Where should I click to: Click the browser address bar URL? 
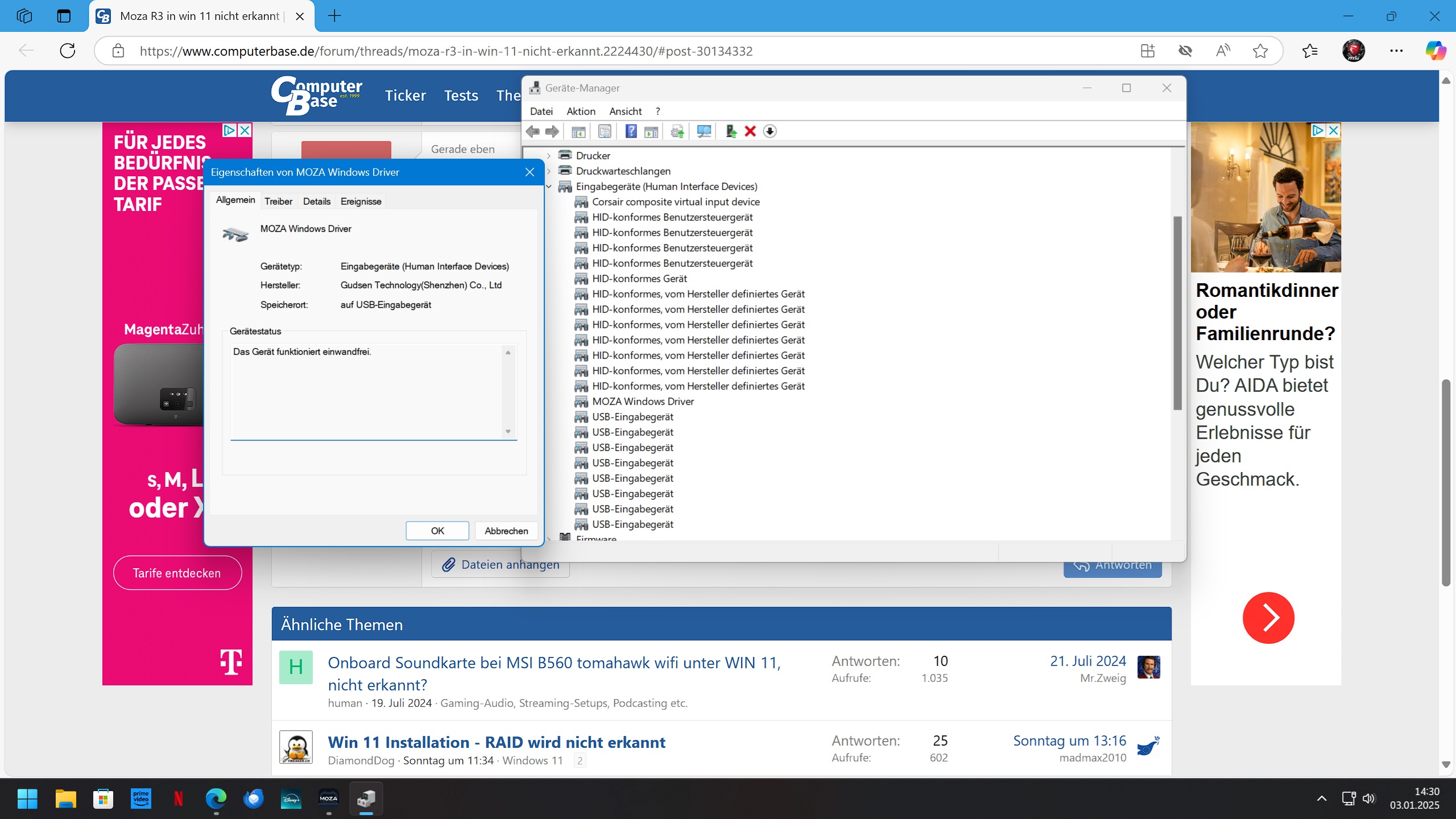tap(446, 51)
